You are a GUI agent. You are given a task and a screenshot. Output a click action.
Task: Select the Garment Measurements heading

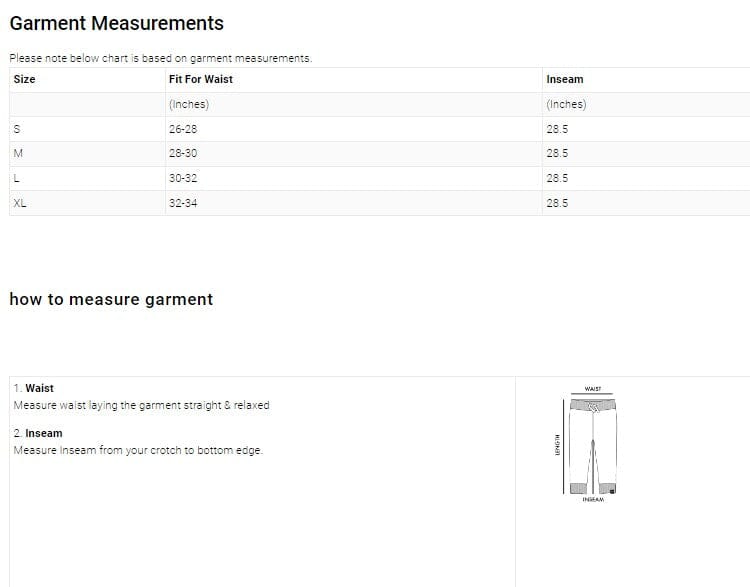point(116,23)
